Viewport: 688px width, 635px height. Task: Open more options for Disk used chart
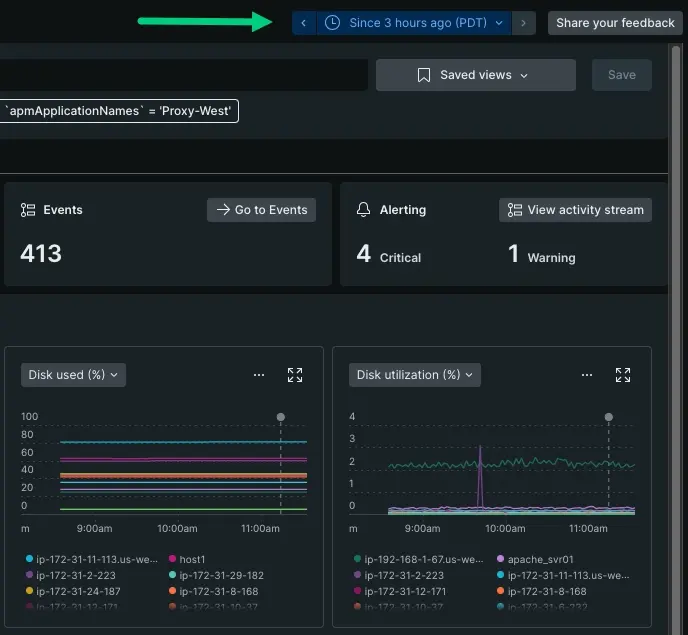[x=259, y=375]
